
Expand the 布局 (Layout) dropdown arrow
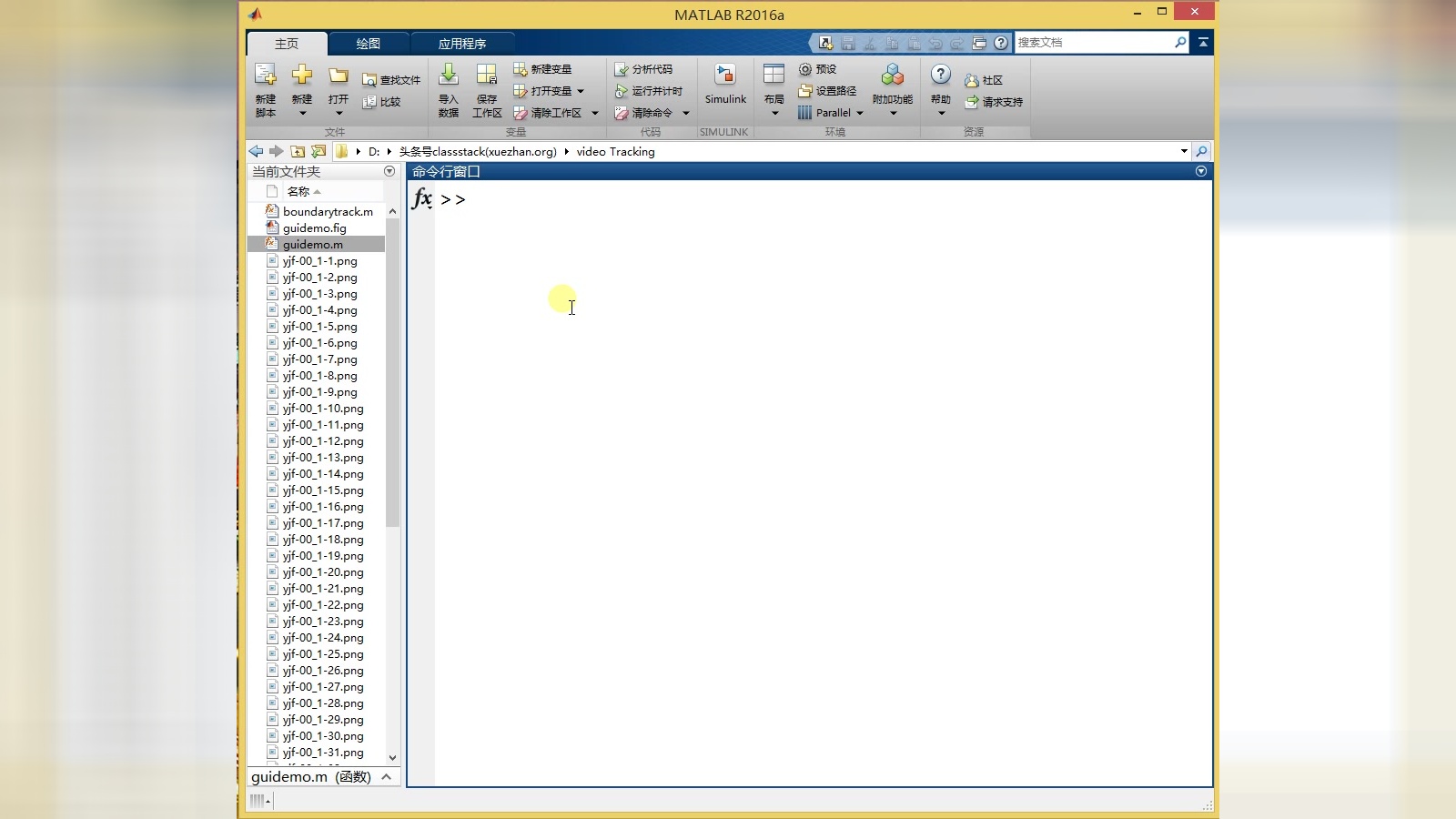(774, 114)
